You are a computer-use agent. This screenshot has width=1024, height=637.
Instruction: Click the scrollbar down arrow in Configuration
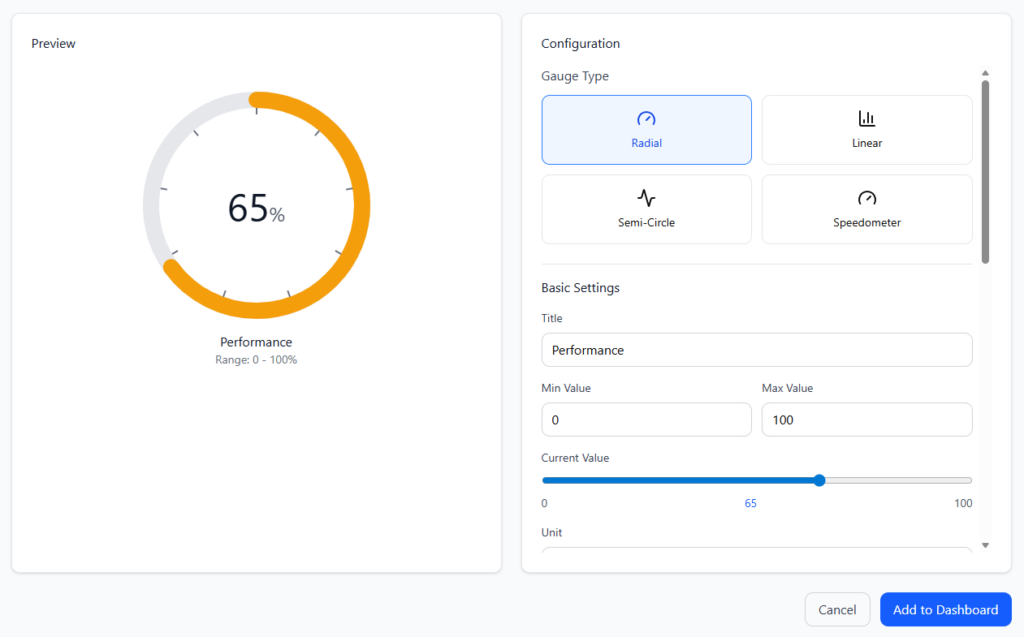point(985,545)
